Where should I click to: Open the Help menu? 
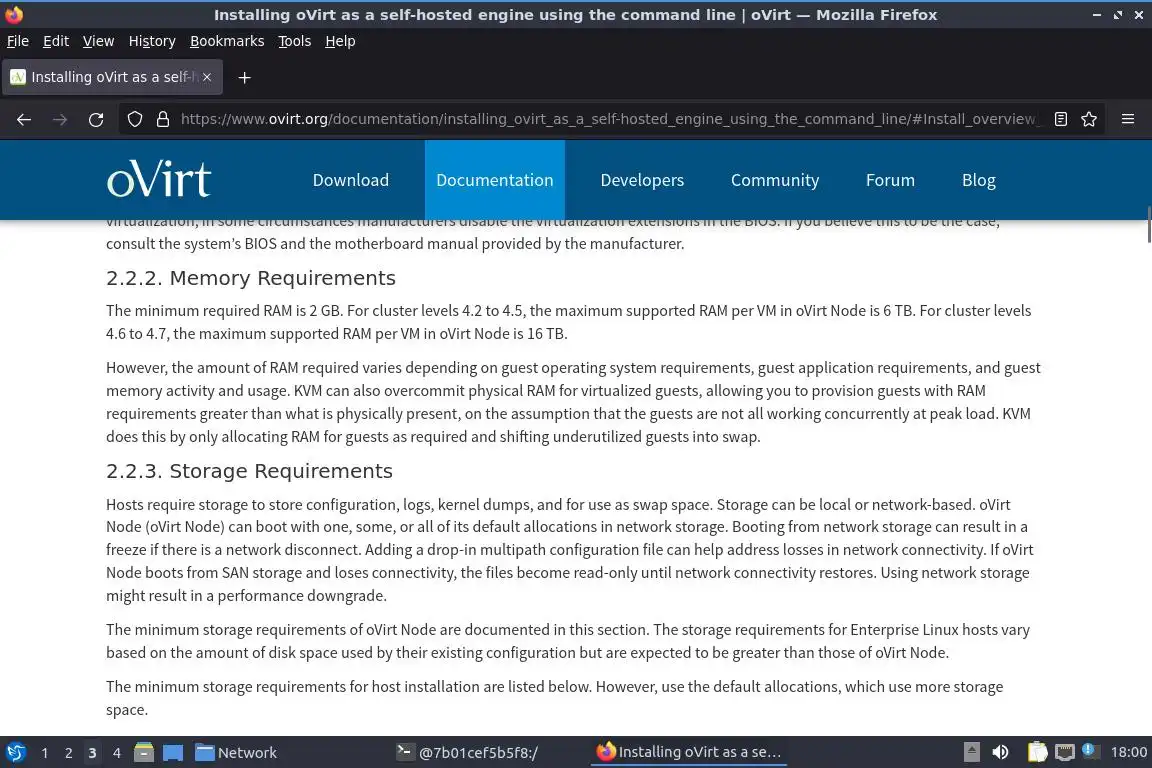click(340, 41)
